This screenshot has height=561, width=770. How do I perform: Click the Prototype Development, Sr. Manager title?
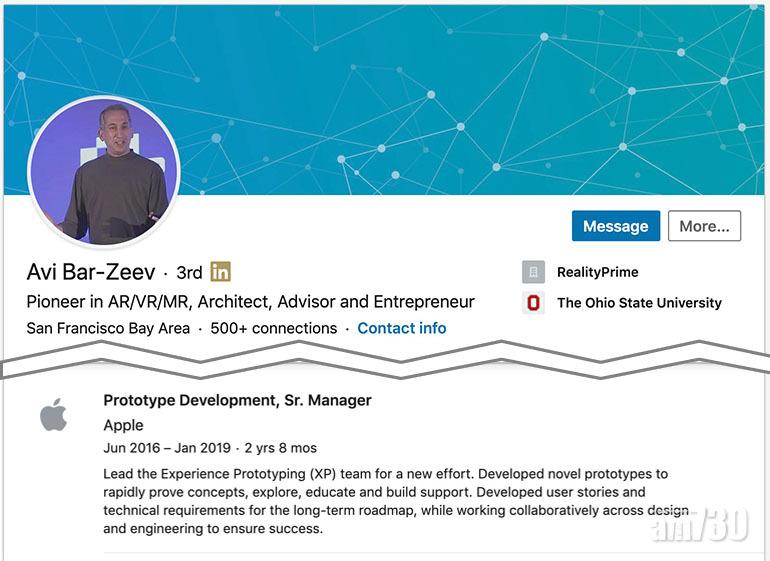click(237, 400)
